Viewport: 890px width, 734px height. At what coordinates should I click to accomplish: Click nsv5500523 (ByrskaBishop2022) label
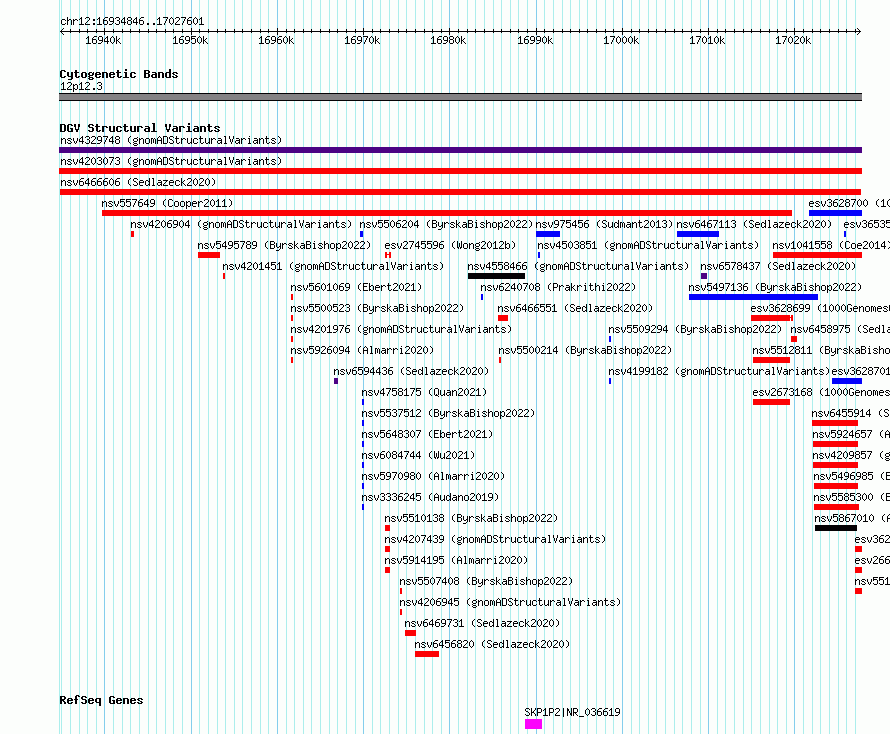coord(377,308)
